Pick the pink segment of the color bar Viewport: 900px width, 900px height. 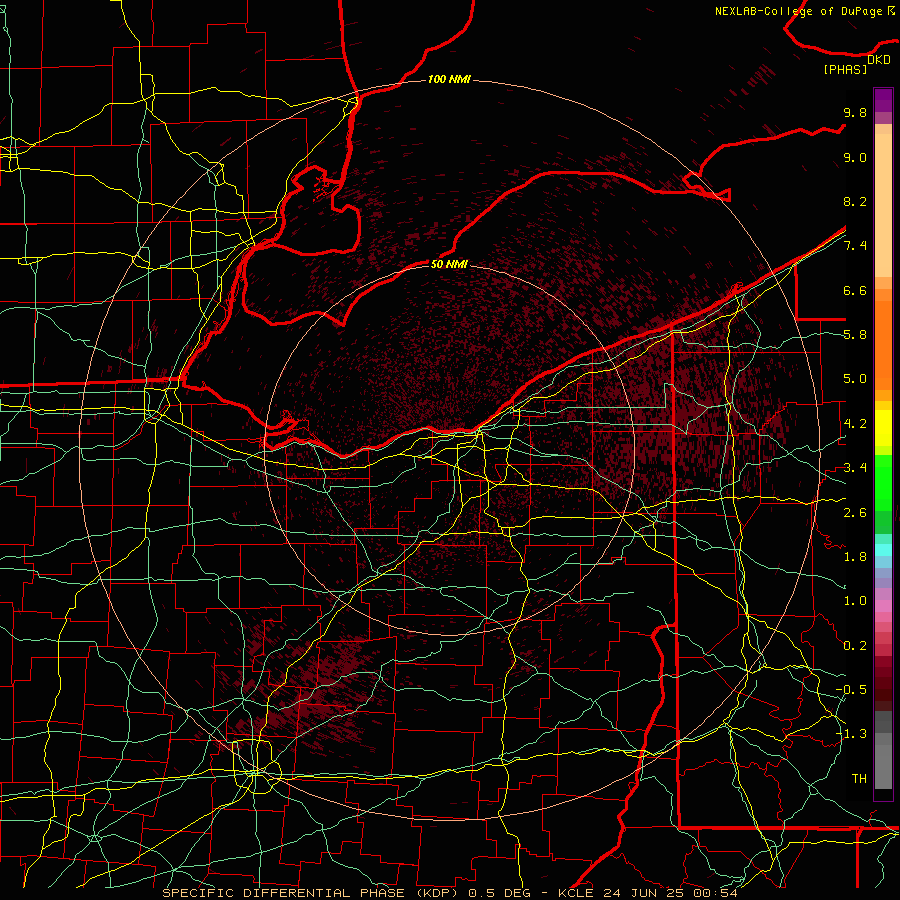(x=883, y=606)
